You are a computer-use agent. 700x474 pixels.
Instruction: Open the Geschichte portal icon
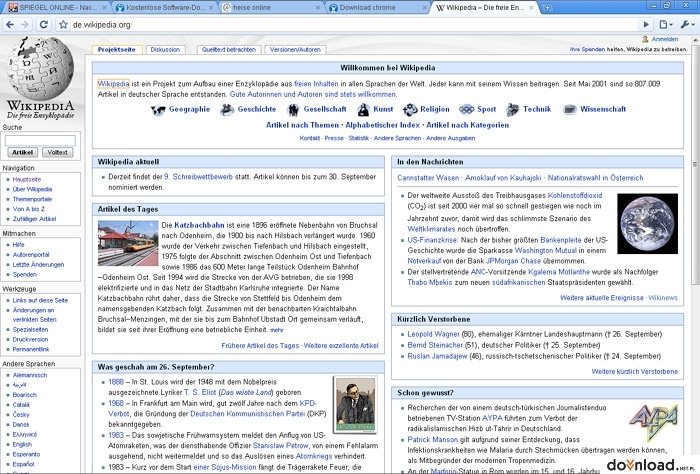(227, 109)
